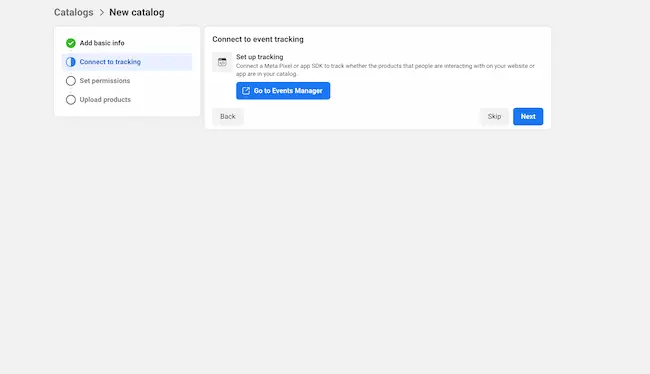Open the Add basic info step
This screenshot has height=374, width=650.
point(102,43)
